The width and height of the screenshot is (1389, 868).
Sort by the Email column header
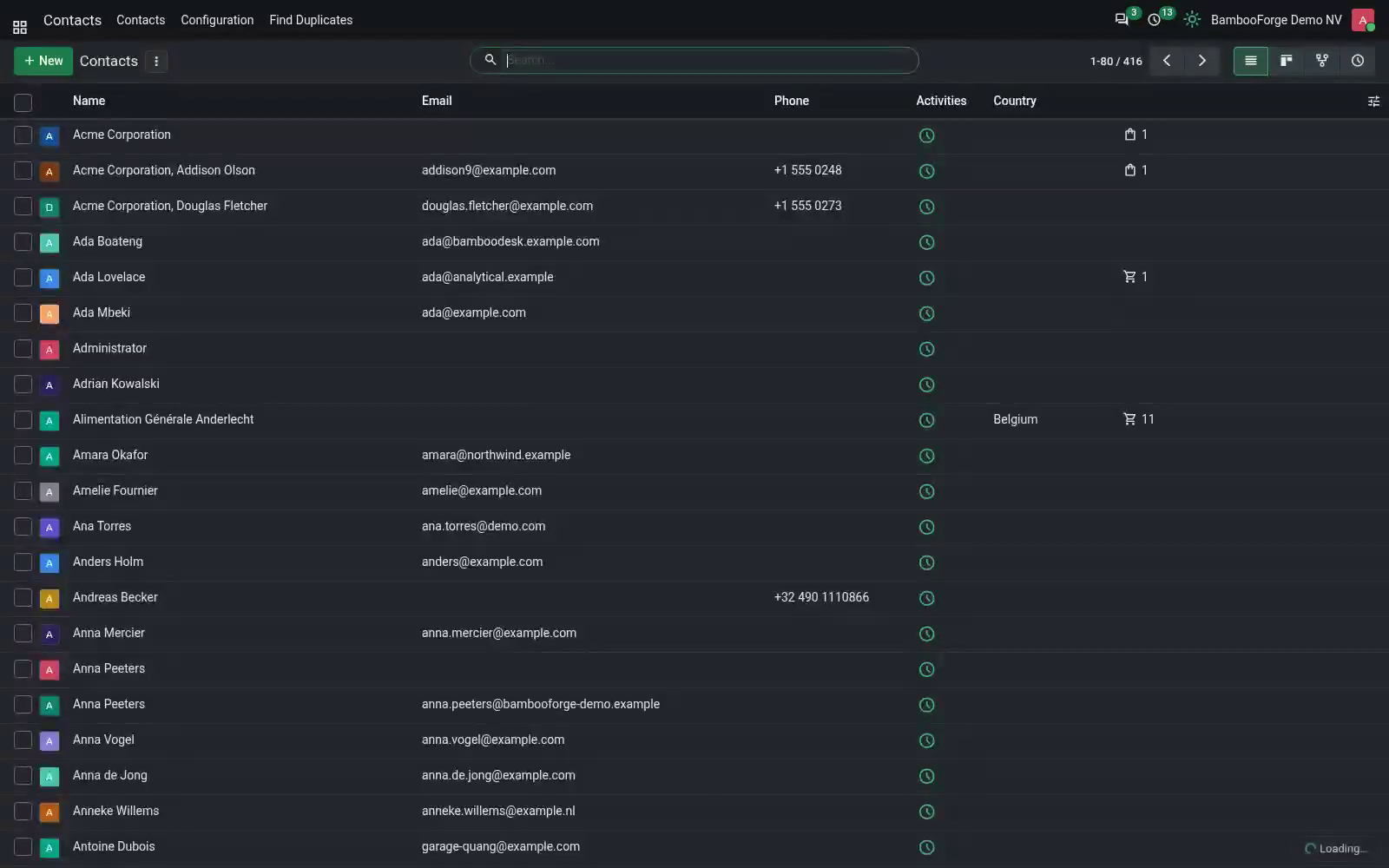point(437,101)
